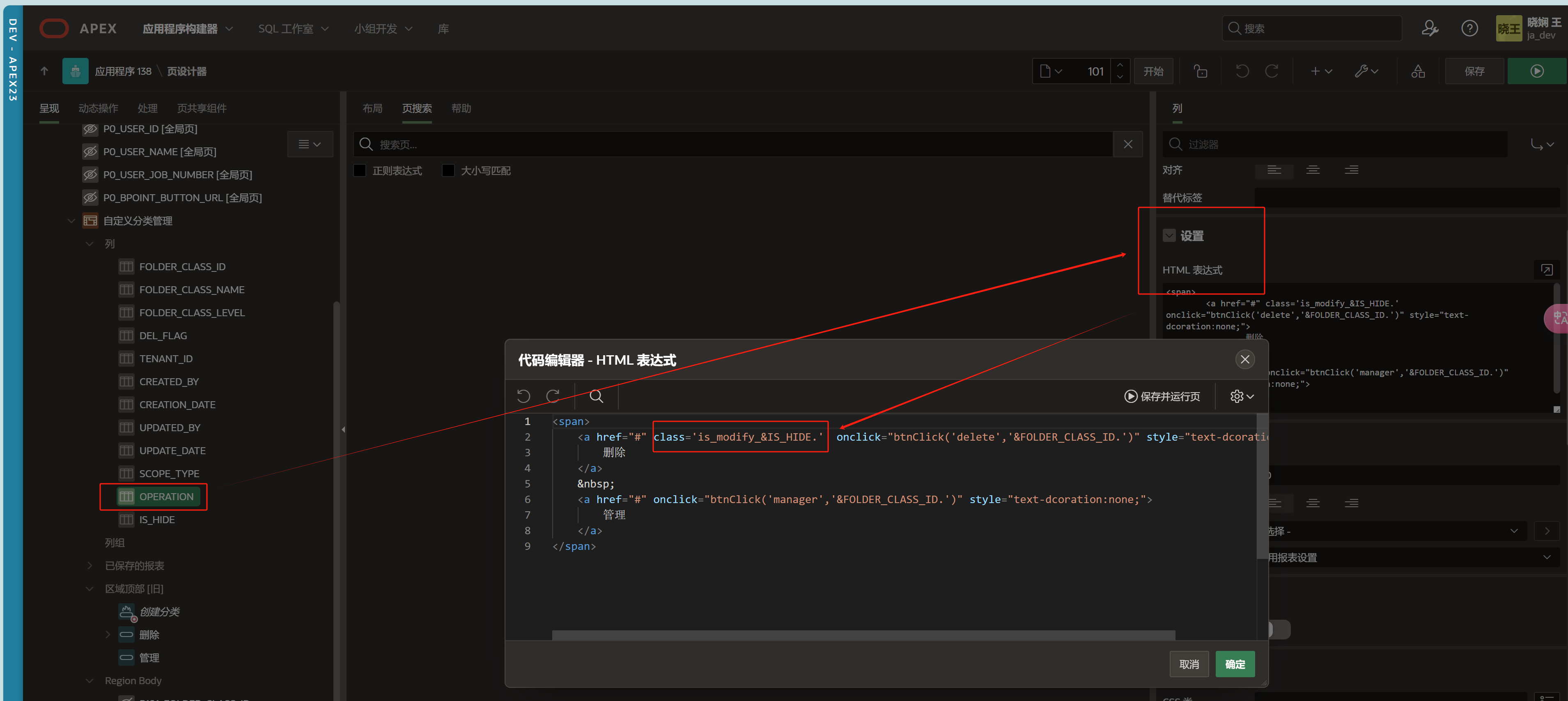1568x701 pixels.
Task: Collapse the 自定义分类管理 tree node
Action: click(x=71, y=221)
